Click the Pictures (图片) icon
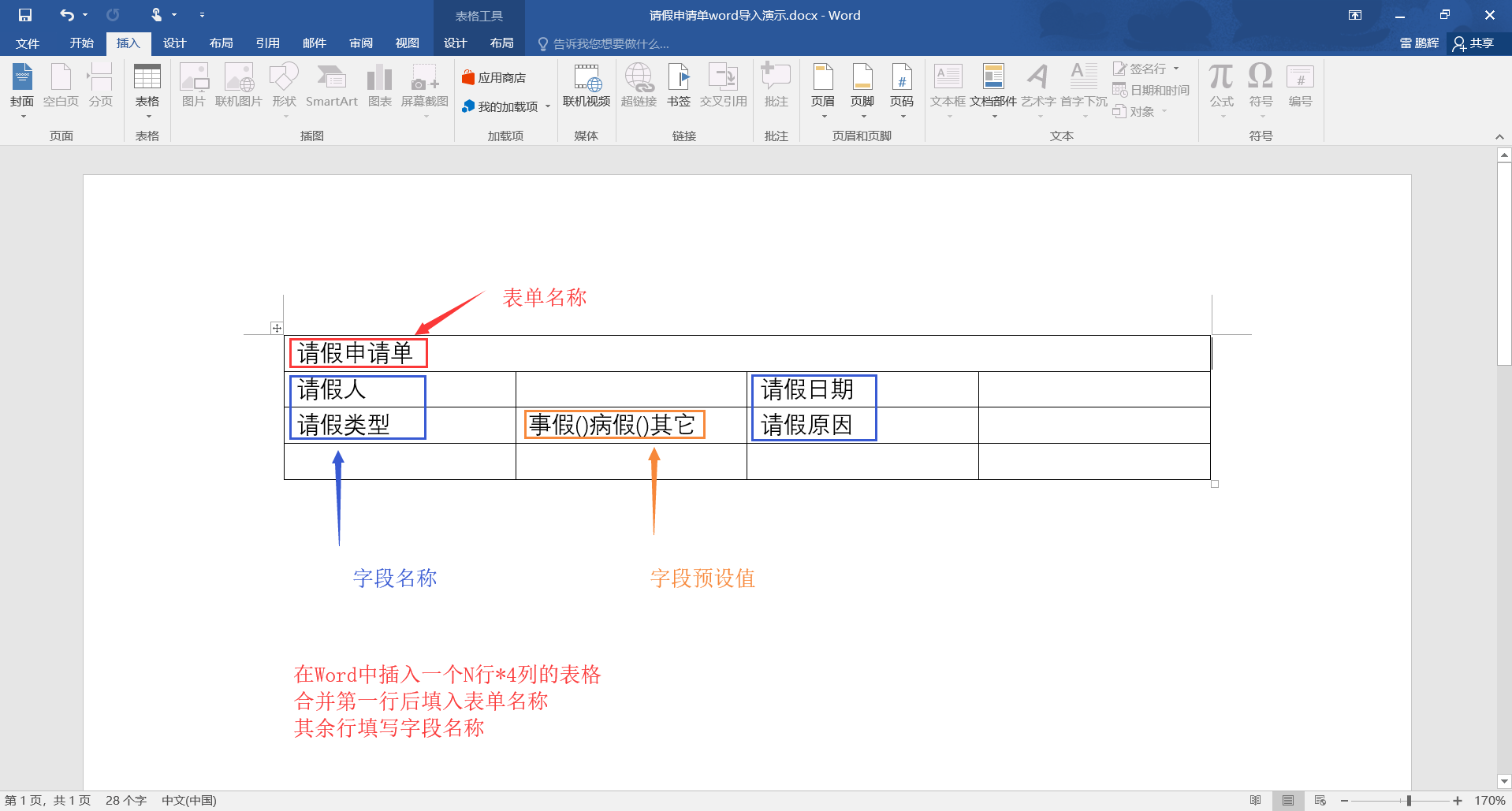This screenshot has height=811, width=1512. [x=193, y=85]
